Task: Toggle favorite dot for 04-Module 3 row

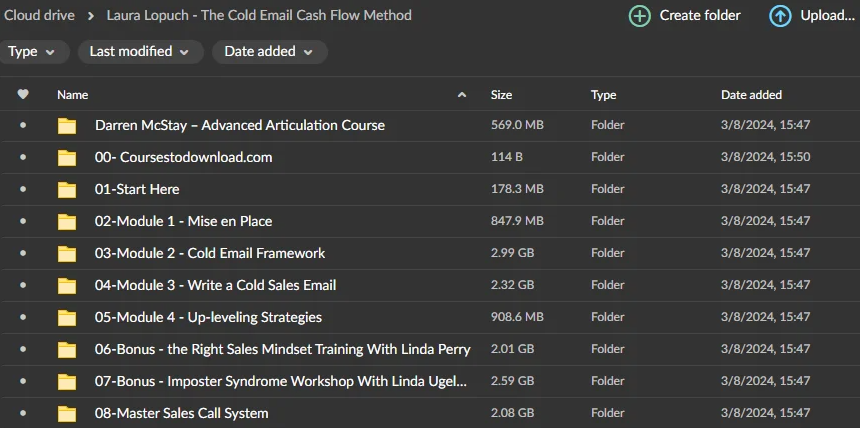Action: click(x=22, y=285)
